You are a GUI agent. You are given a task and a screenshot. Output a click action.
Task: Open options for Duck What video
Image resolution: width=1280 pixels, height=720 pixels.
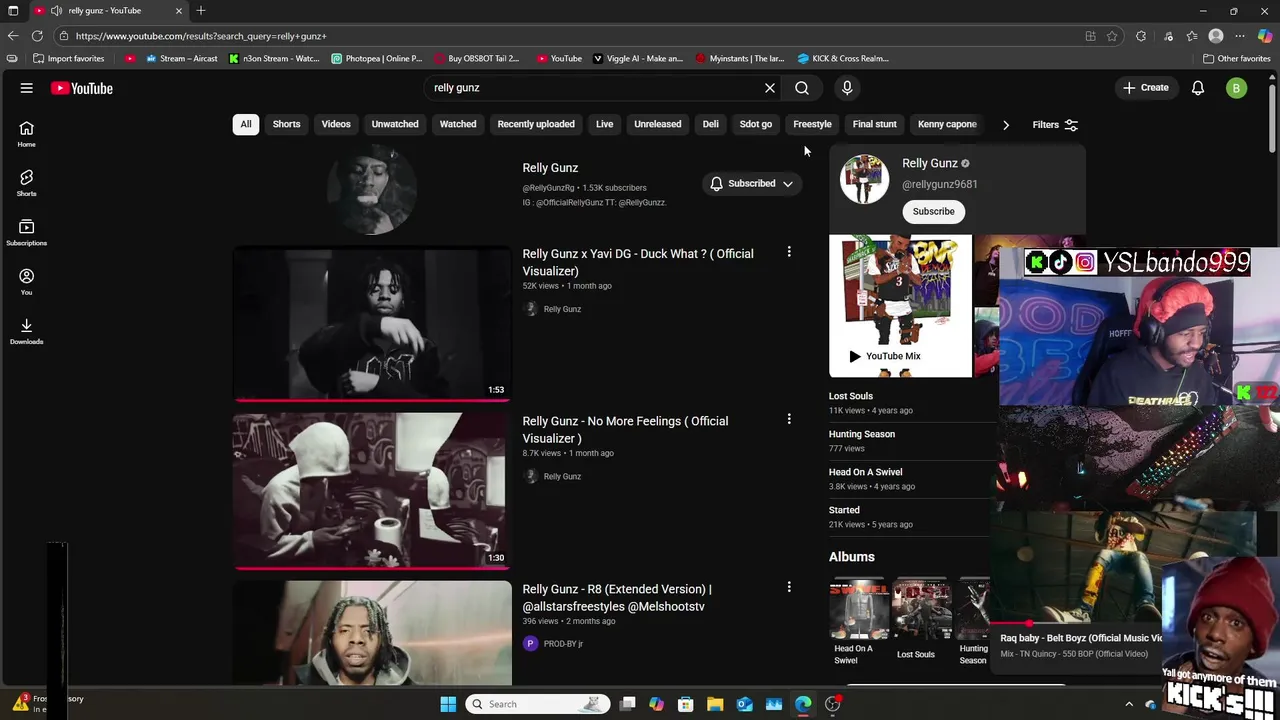pyautogui.click(x=789, y=252)
